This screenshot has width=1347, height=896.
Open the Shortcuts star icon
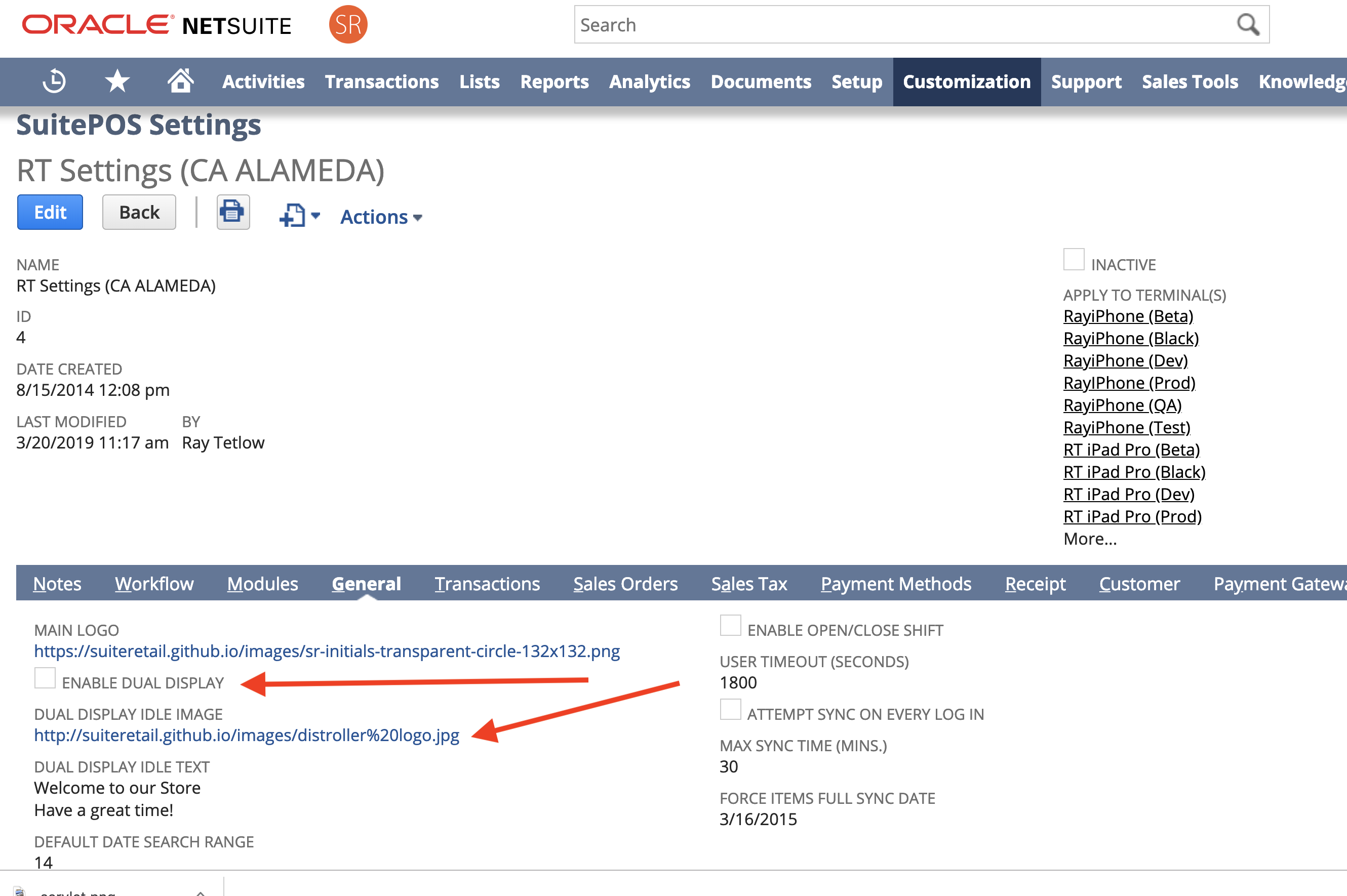coord(117,81)
